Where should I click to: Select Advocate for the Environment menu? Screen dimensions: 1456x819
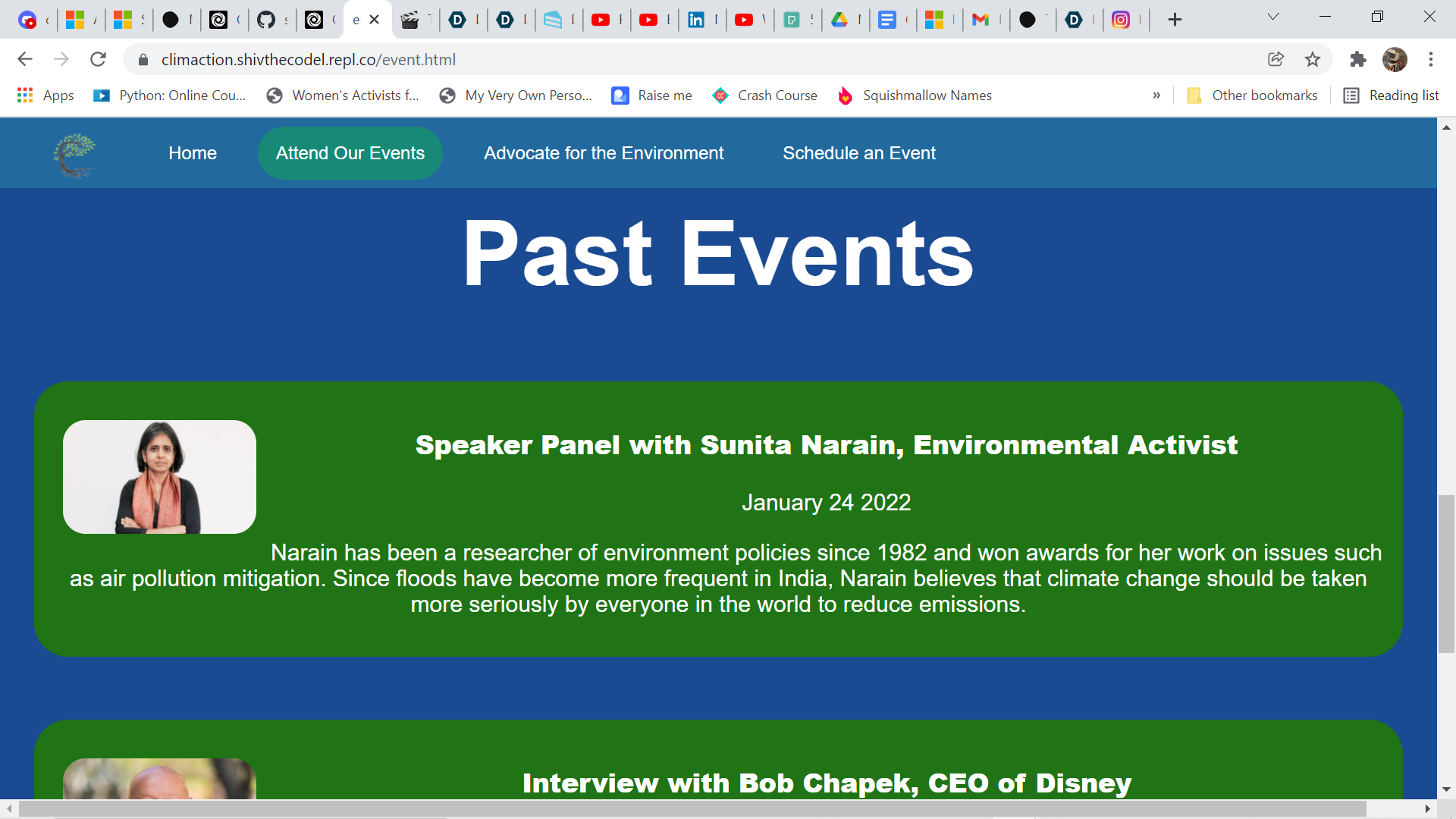604,153
